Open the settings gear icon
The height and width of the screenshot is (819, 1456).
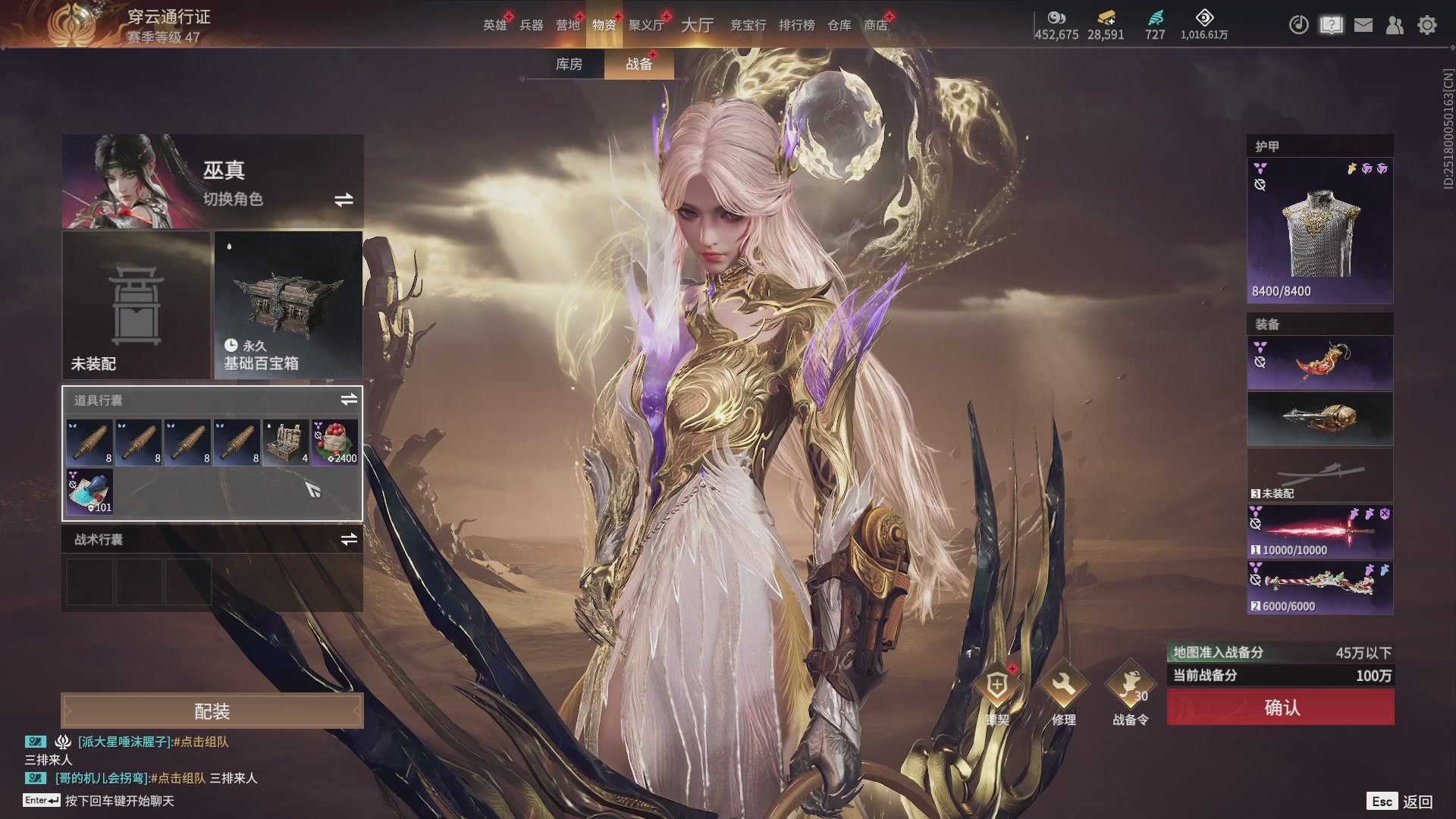click(x=1426, y=25)
